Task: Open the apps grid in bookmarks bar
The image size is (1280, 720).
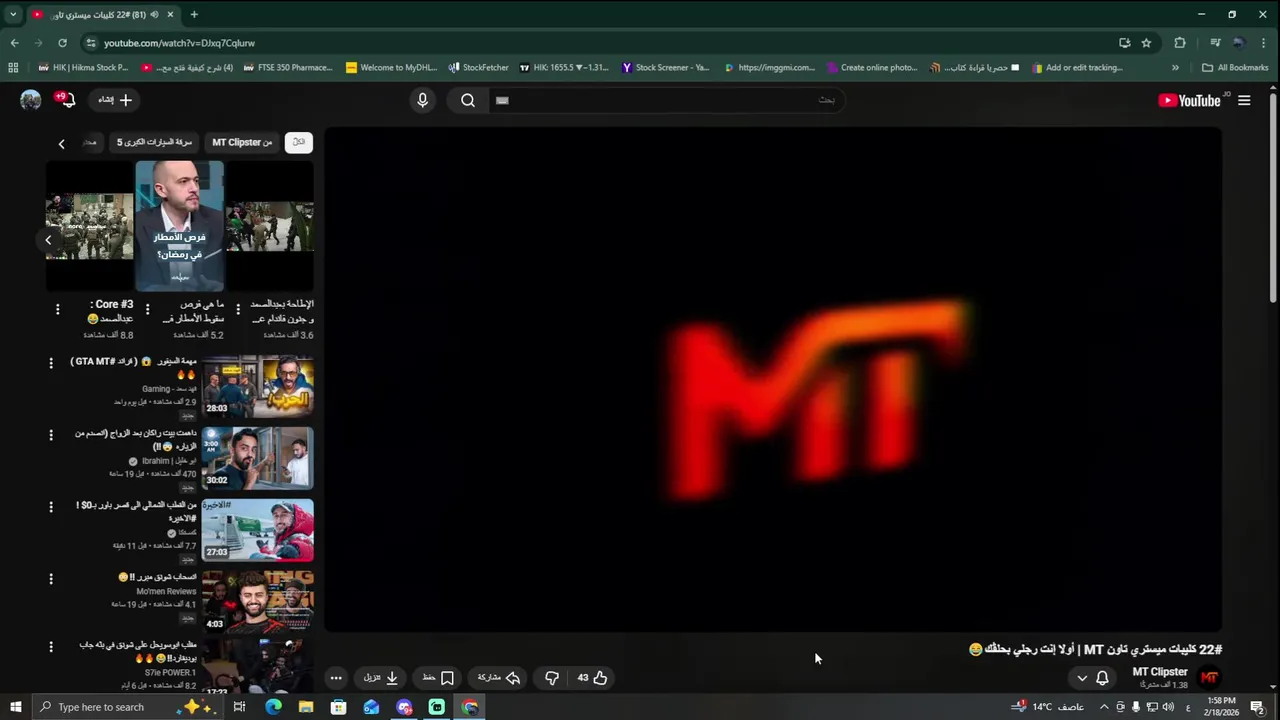Action: pos(13,68)
